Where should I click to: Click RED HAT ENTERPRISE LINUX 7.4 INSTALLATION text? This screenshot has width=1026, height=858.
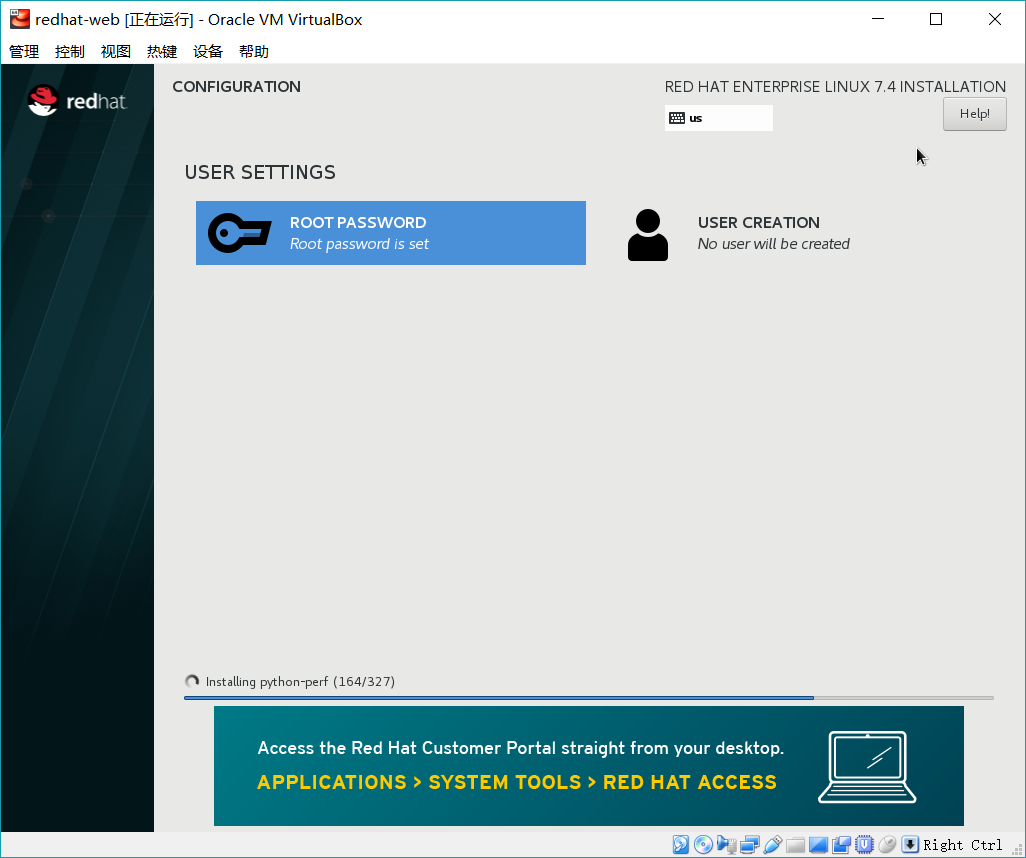pyautogui.click(x=835, y=86)
